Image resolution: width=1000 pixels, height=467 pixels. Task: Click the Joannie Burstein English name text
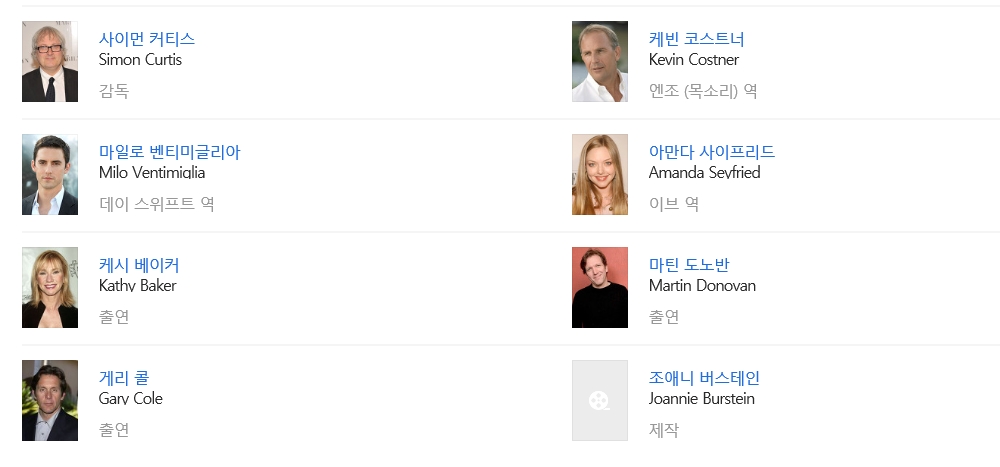[701, 399]
